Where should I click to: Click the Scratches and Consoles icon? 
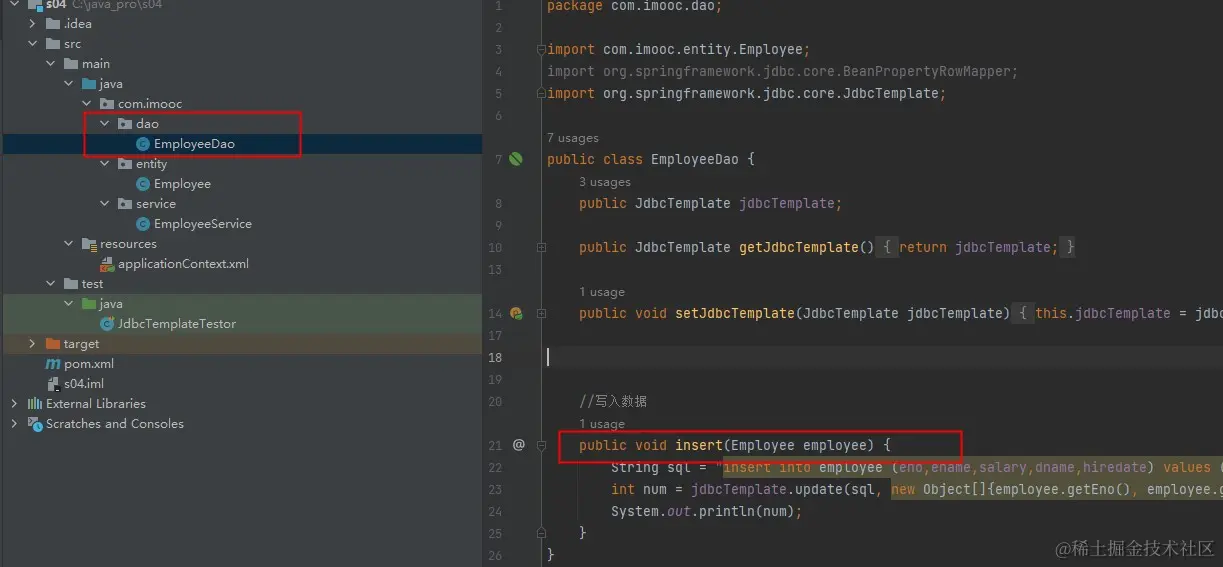[35, 424]
